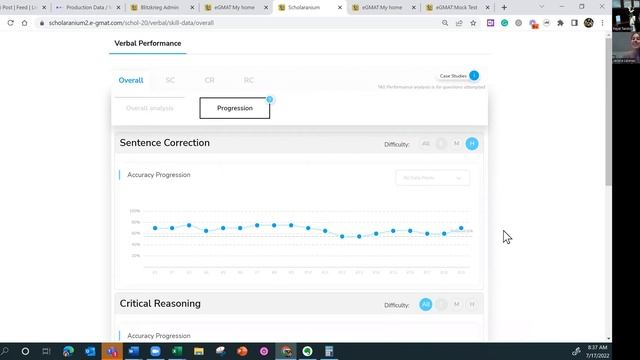Viewport: 640px width, 360px height.
Task: Open the tab search chevron
Action: [x=542, y=7]
